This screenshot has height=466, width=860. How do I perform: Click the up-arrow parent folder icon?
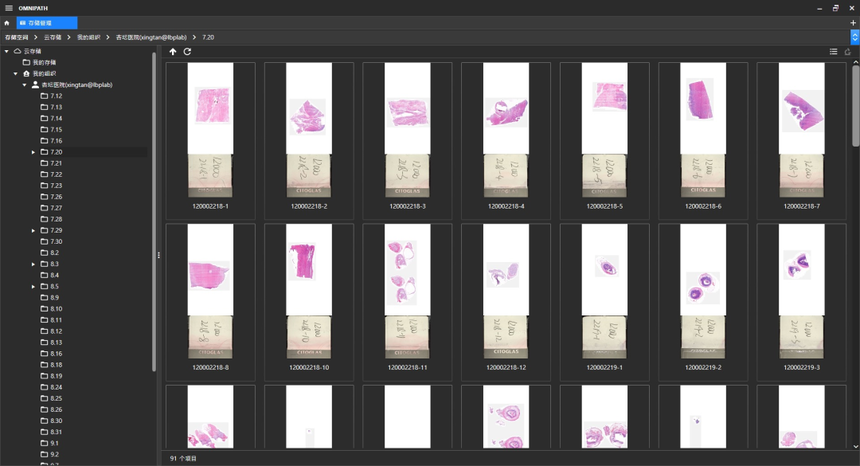point(173,52)
